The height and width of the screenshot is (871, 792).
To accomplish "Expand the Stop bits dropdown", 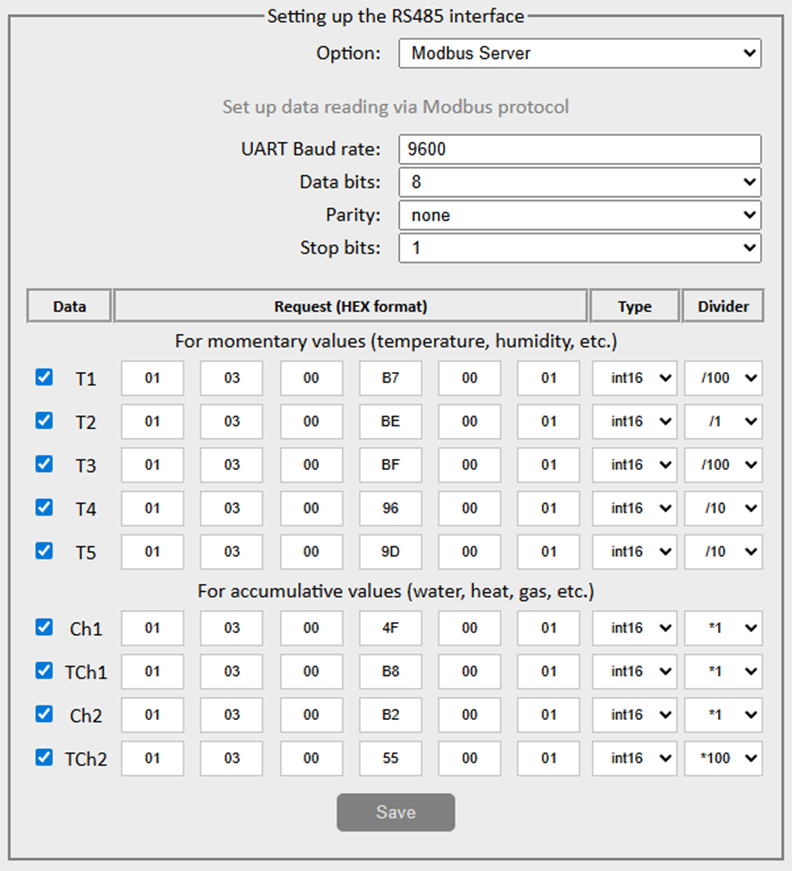I will click(x=579, y=248).
